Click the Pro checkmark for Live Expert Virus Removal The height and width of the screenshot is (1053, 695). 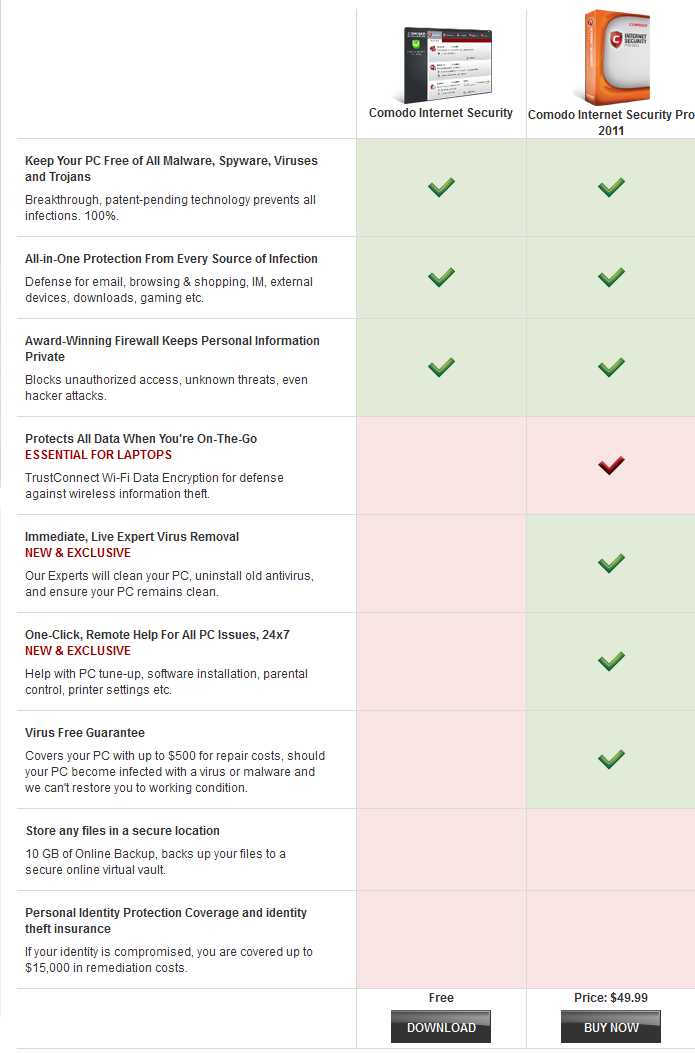click(x=611, y=563)
